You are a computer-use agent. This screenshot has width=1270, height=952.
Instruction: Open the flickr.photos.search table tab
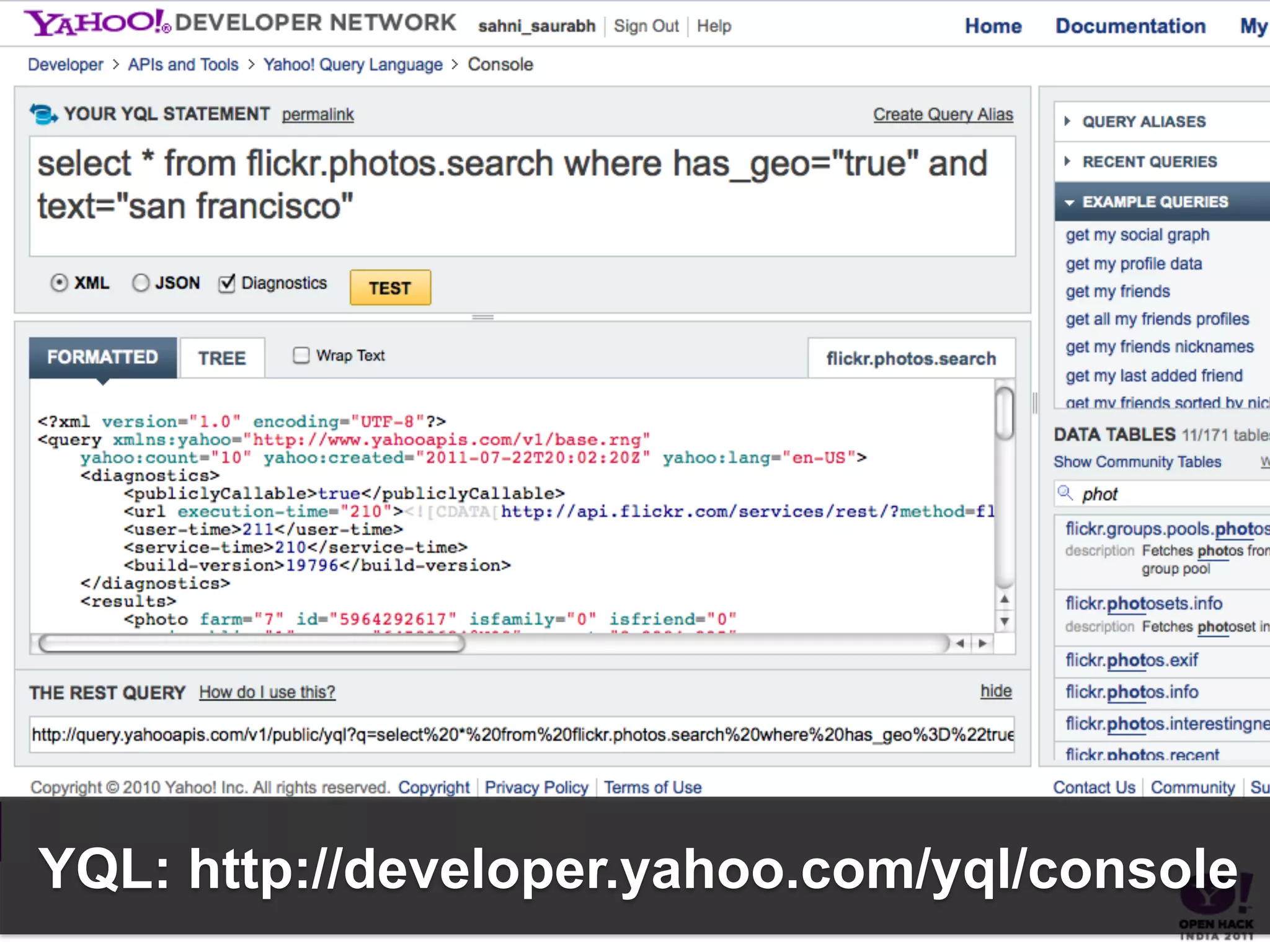912,358
